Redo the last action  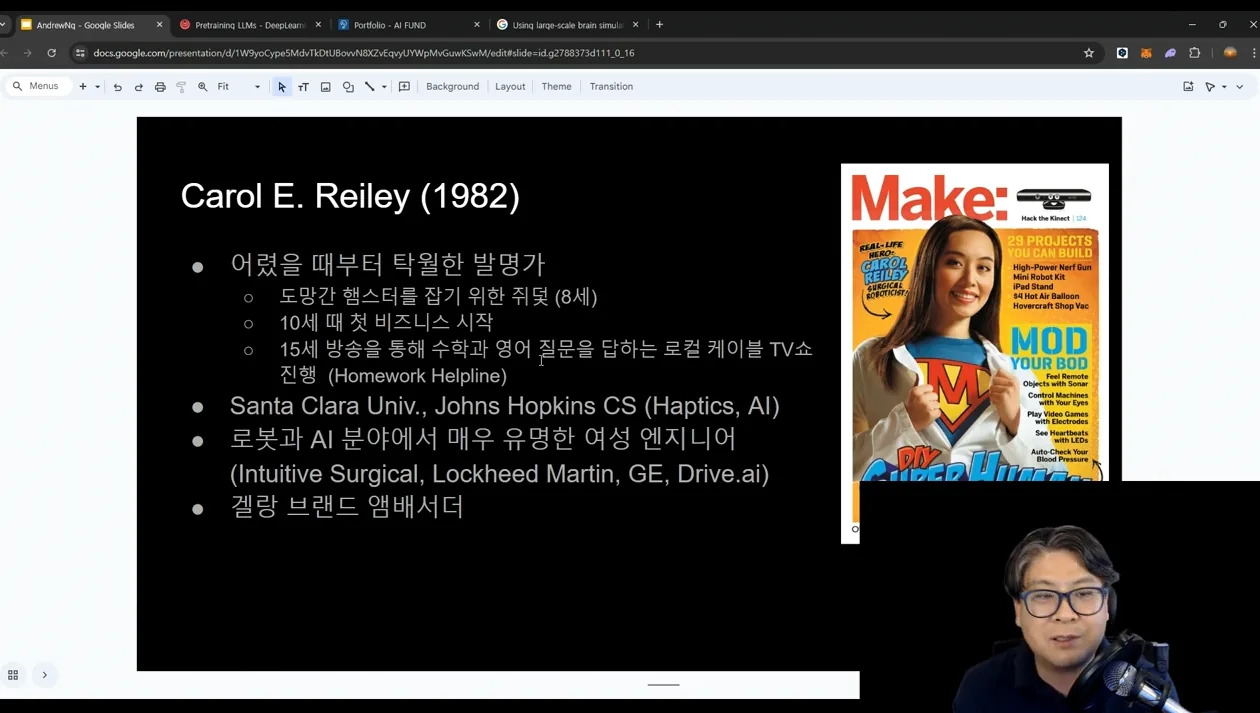coord(139,87)
